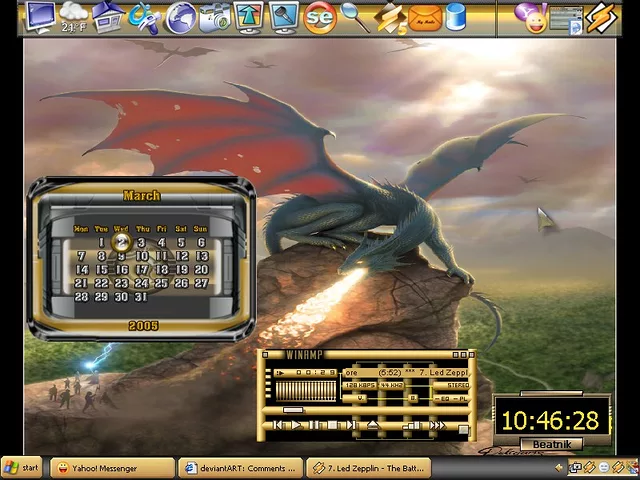Viewport: 640px width, 480px height.
Task: Open the magnifying glass search dock icon
Action: tap(354, 18)
